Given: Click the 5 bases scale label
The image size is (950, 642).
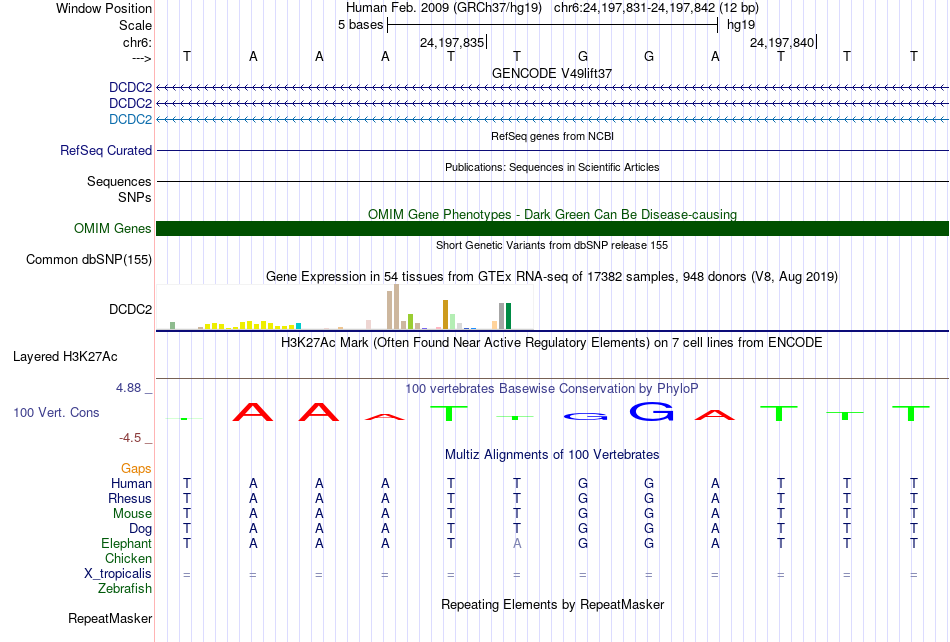Looking at the screenshot, I should point(360,25).
